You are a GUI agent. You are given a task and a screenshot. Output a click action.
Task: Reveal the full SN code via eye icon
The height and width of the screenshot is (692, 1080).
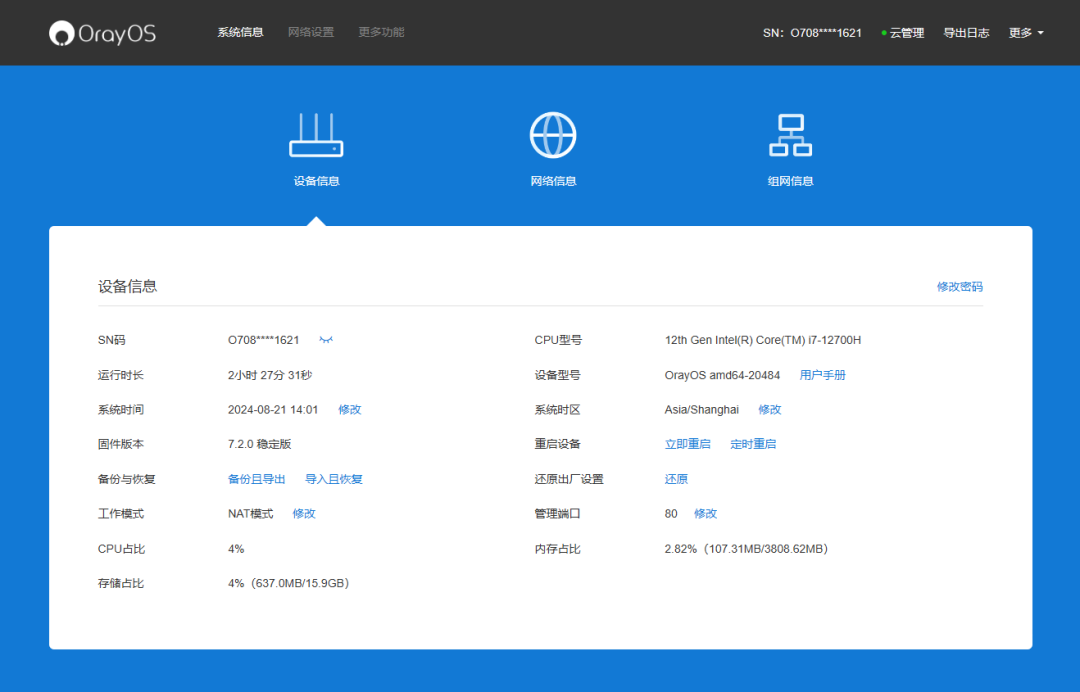pyautogui.click(x=326, y=340)
